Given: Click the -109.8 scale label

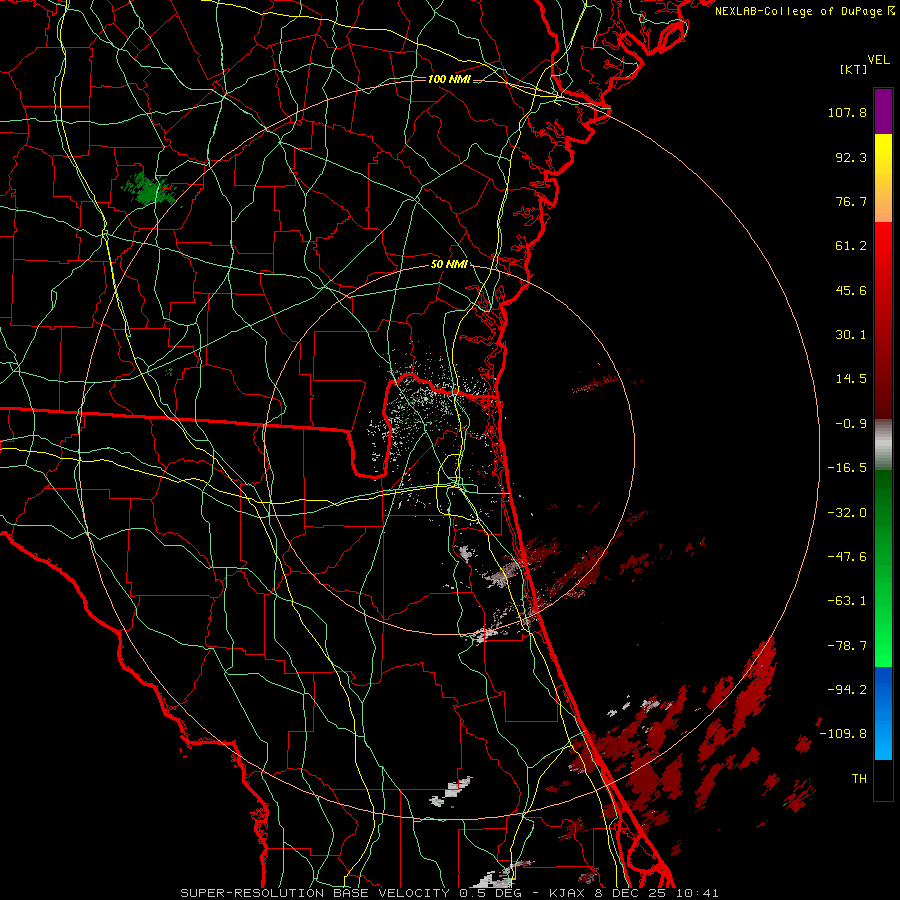Looking at the screenshot, I should tap(844, 734).
